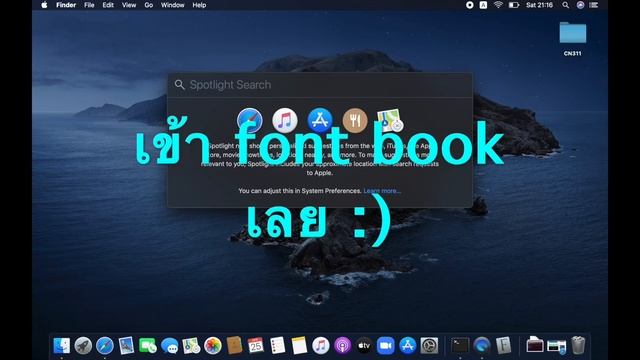Select the CN311 folder on desktop
The image size is (640, 360).
pyautogui.click(x=573, y=38)
